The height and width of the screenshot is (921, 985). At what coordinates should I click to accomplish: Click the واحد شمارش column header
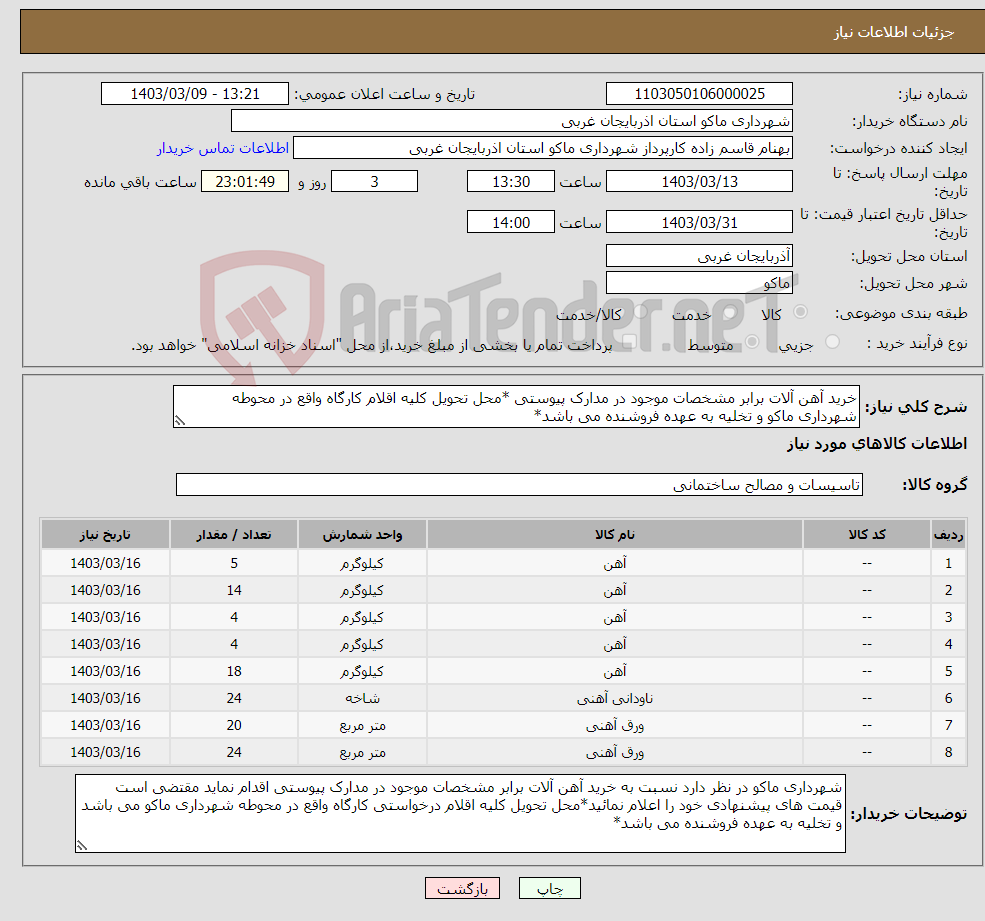click(362, 535)
